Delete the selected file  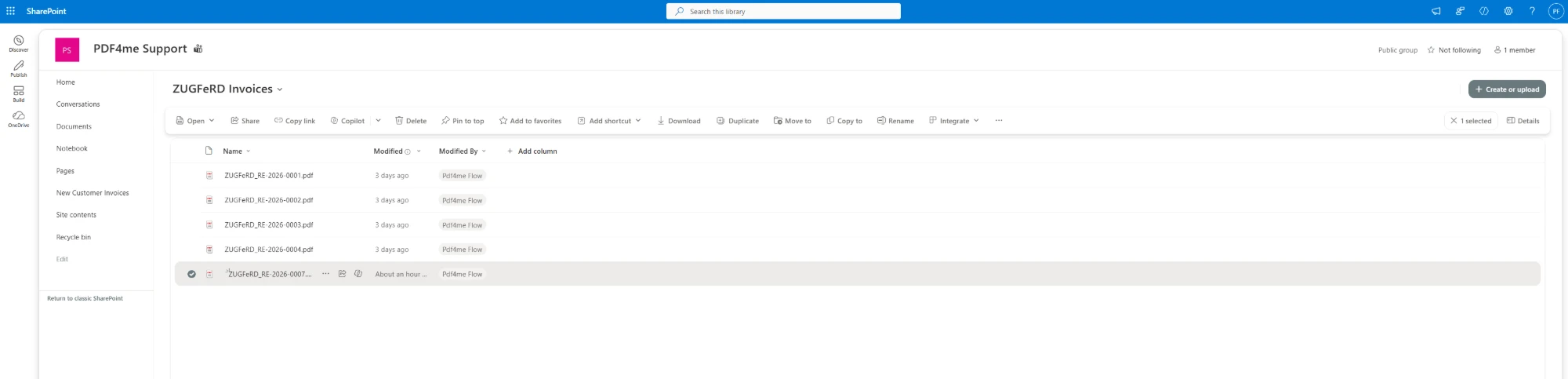coord(411,121)
